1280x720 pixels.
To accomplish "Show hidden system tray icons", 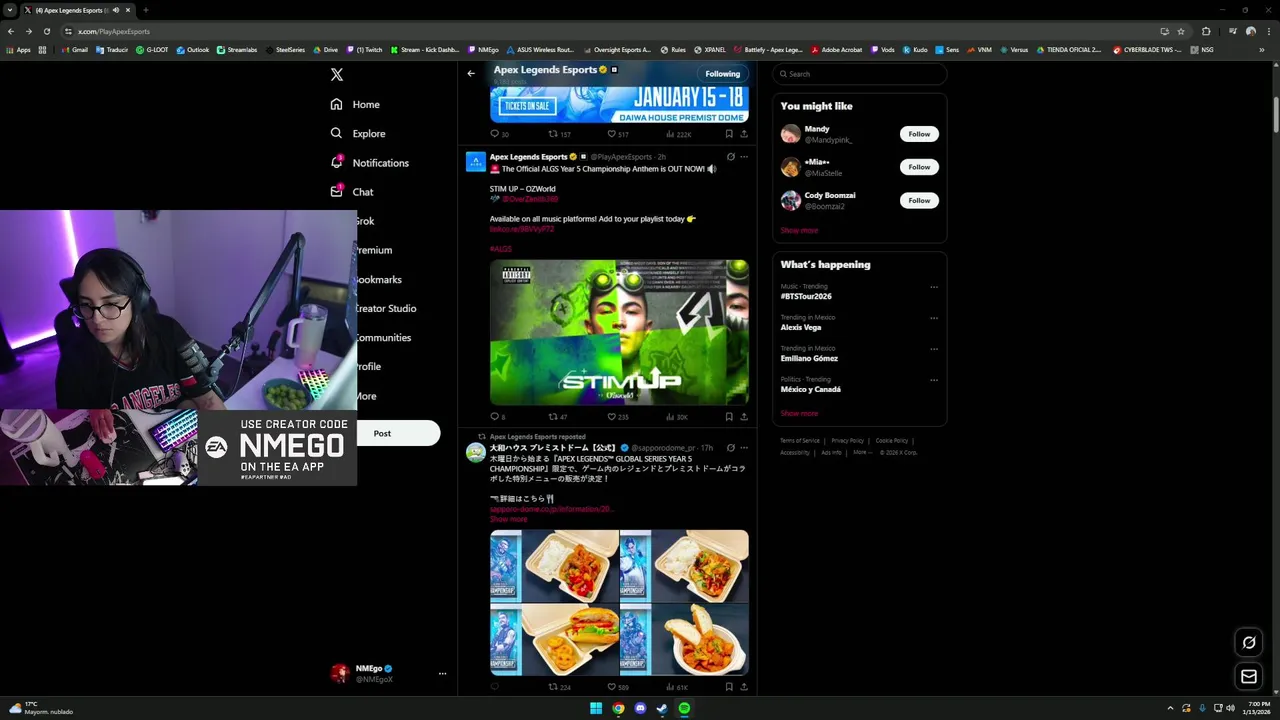I will [x=1170, y=708].
